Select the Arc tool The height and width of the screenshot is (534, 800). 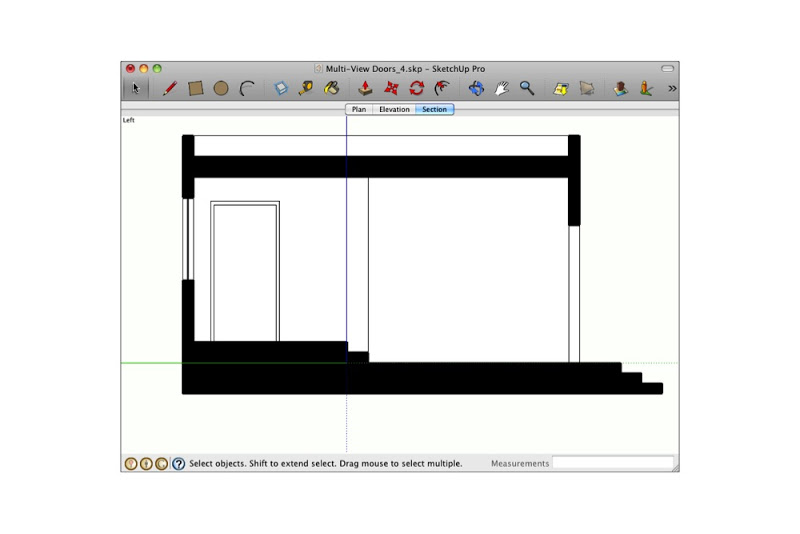click(247, 88)
